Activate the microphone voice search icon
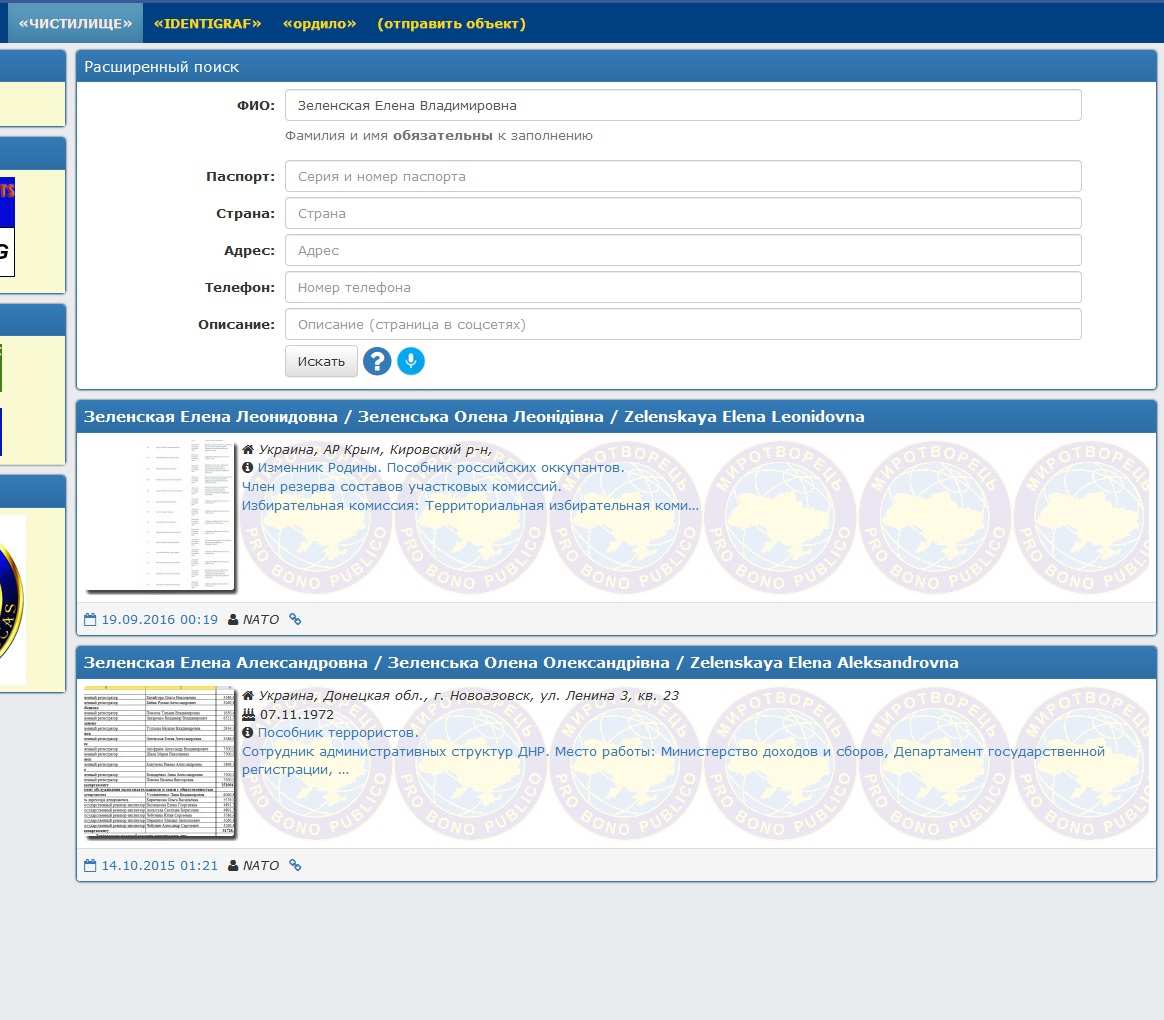Screen dimensions: 1164x1020 (x=411, y=361)
